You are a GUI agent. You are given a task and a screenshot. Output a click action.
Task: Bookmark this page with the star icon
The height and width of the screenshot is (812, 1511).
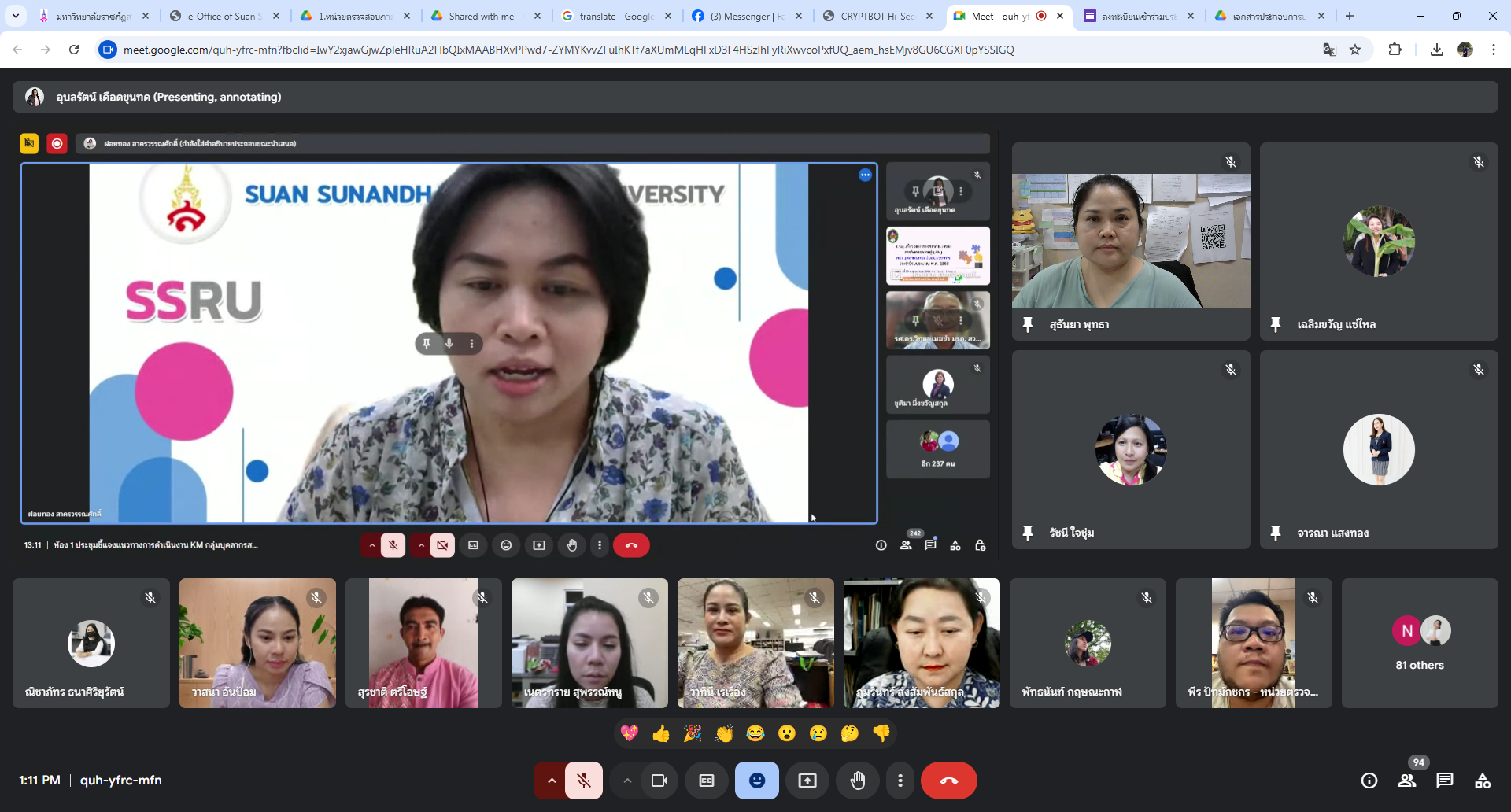click(1355, 50)
